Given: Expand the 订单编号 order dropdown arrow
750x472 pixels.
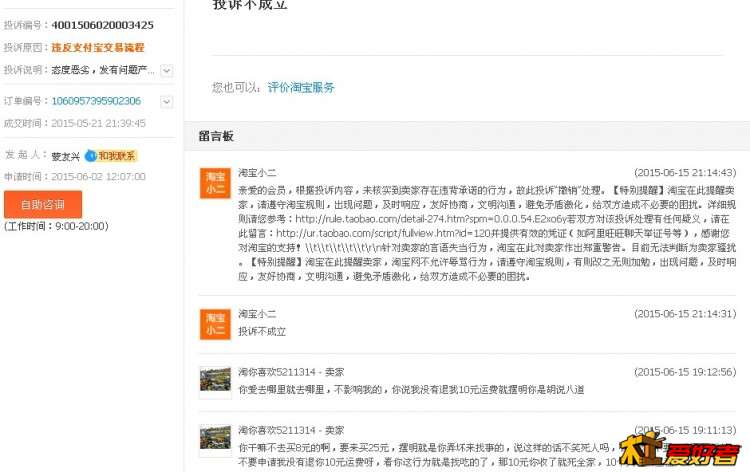Looking at the screenshot, I should [x=166, y=102].
